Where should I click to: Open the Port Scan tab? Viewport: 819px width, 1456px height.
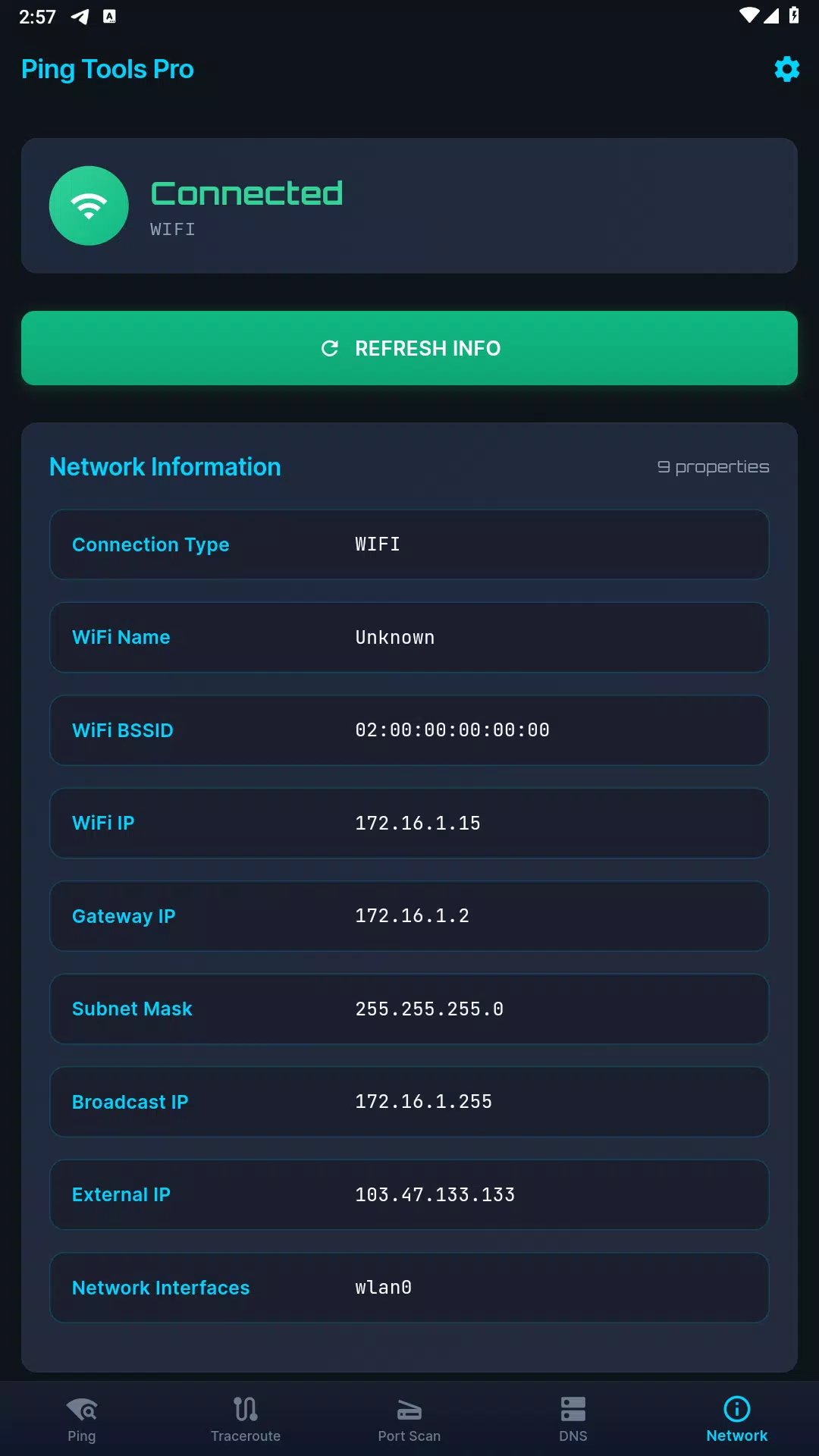coord(409,1419)
